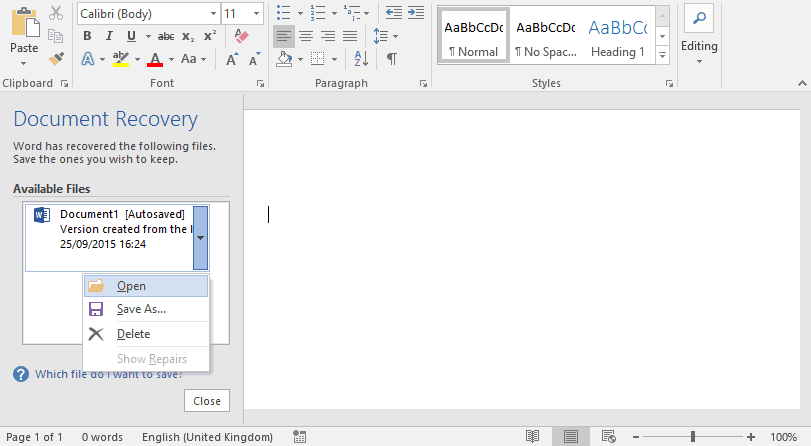
Task: Apply paragraph shading bucket
Action: (x=284, y=59)
